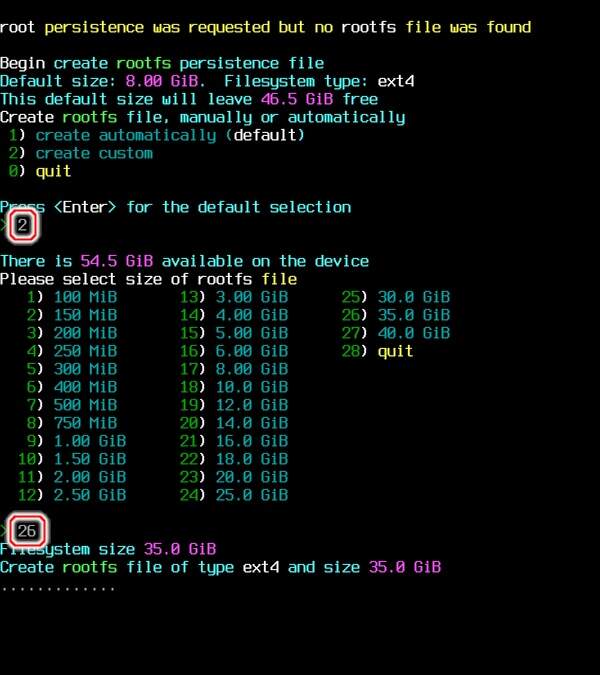The image size is (600, 675).
Task: Click the highlighted '26' input entry
Action: [28, 531]
